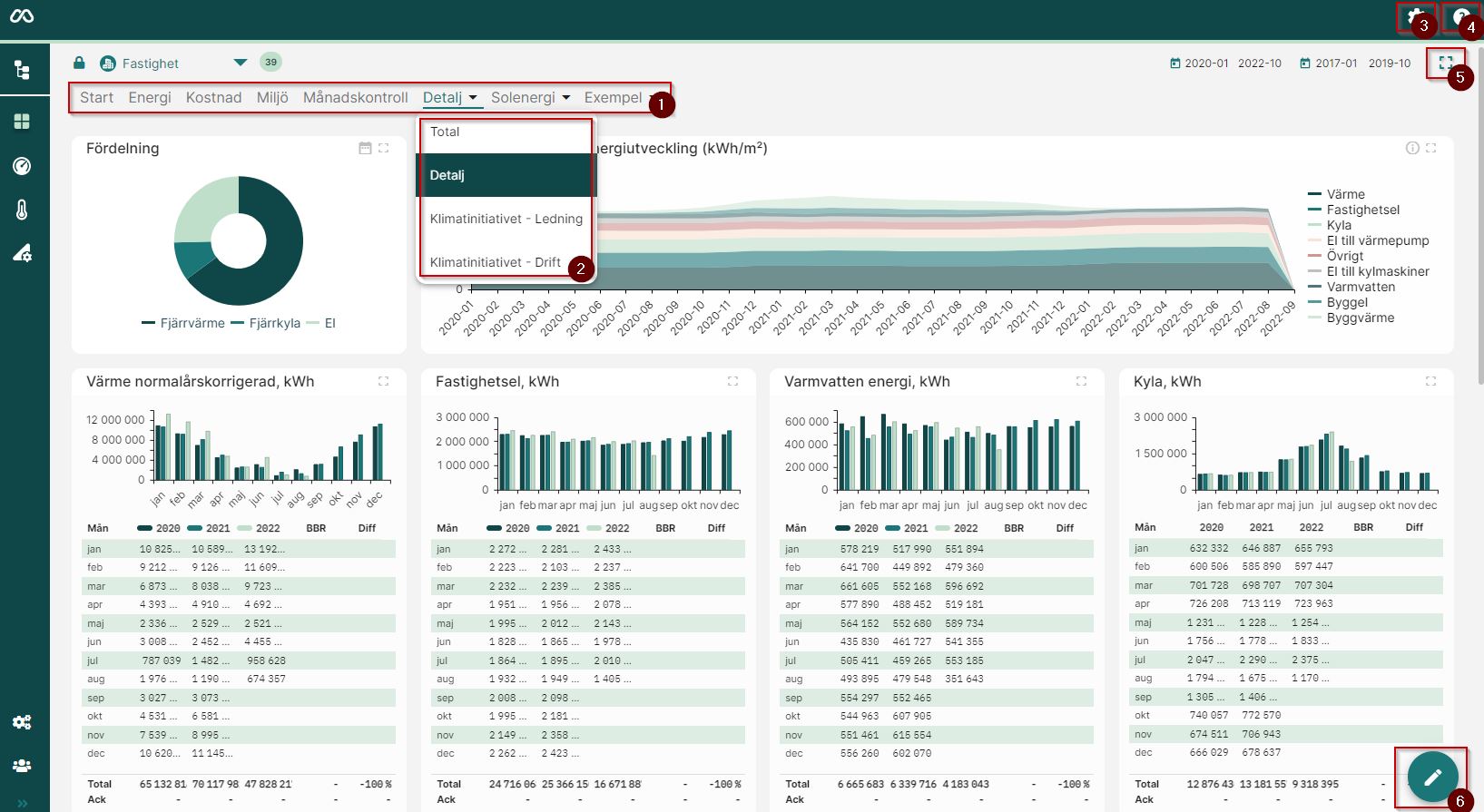Click the app logo in top bar
This screenshot has width=1484, height=812.
22,15
